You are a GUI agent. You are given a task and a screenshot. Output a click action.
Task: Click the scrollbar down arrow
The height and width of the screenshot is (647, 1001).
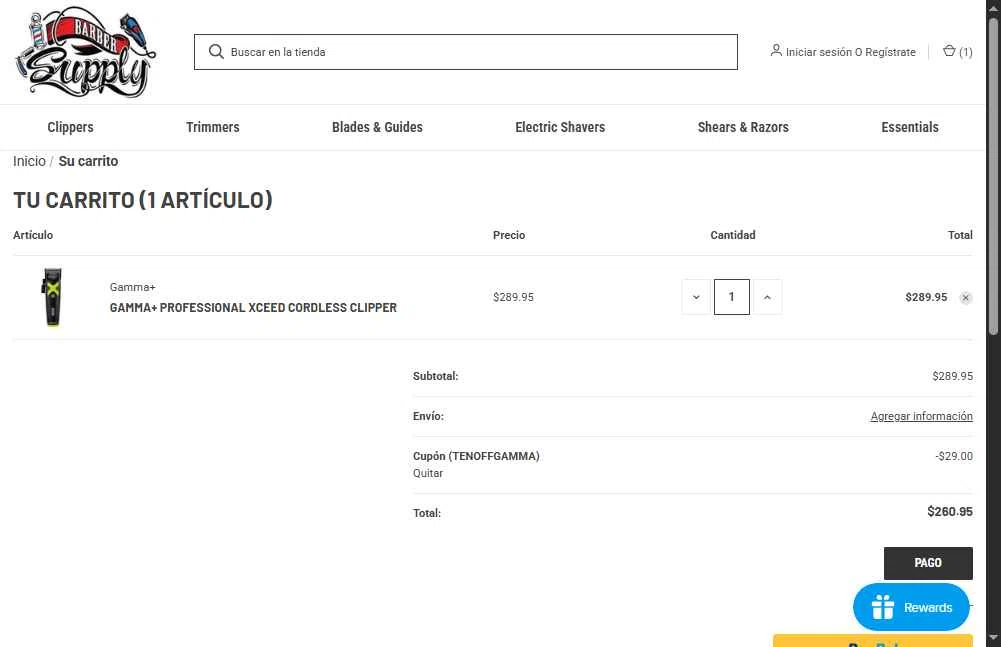coord(993,637)
